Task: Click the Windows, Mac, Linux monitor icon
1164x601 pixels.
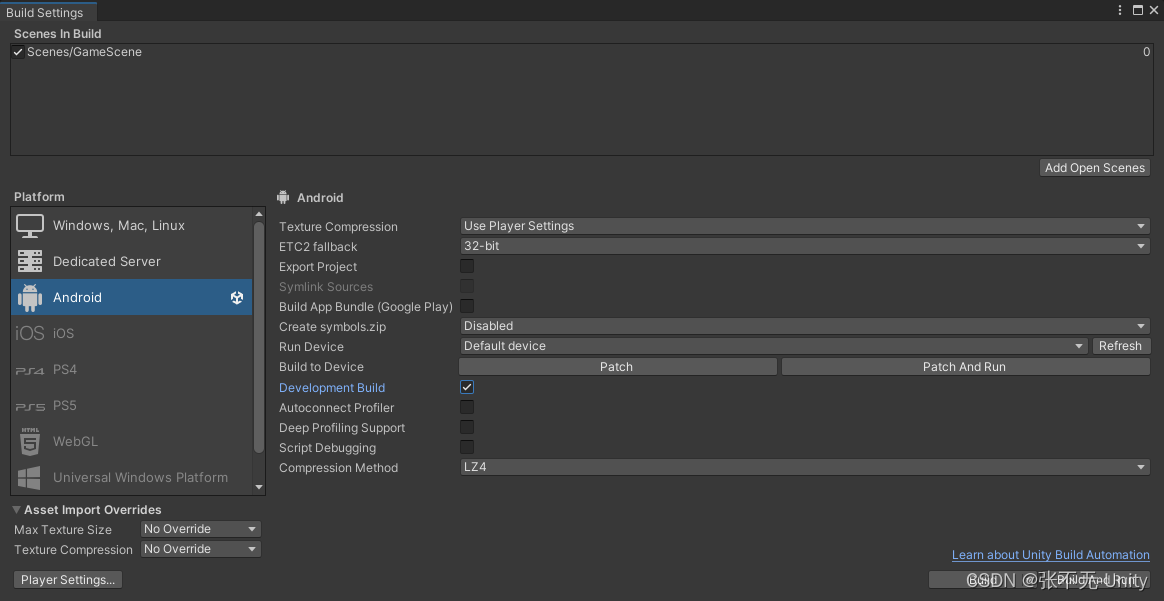Action: click(x=30, y=226)
